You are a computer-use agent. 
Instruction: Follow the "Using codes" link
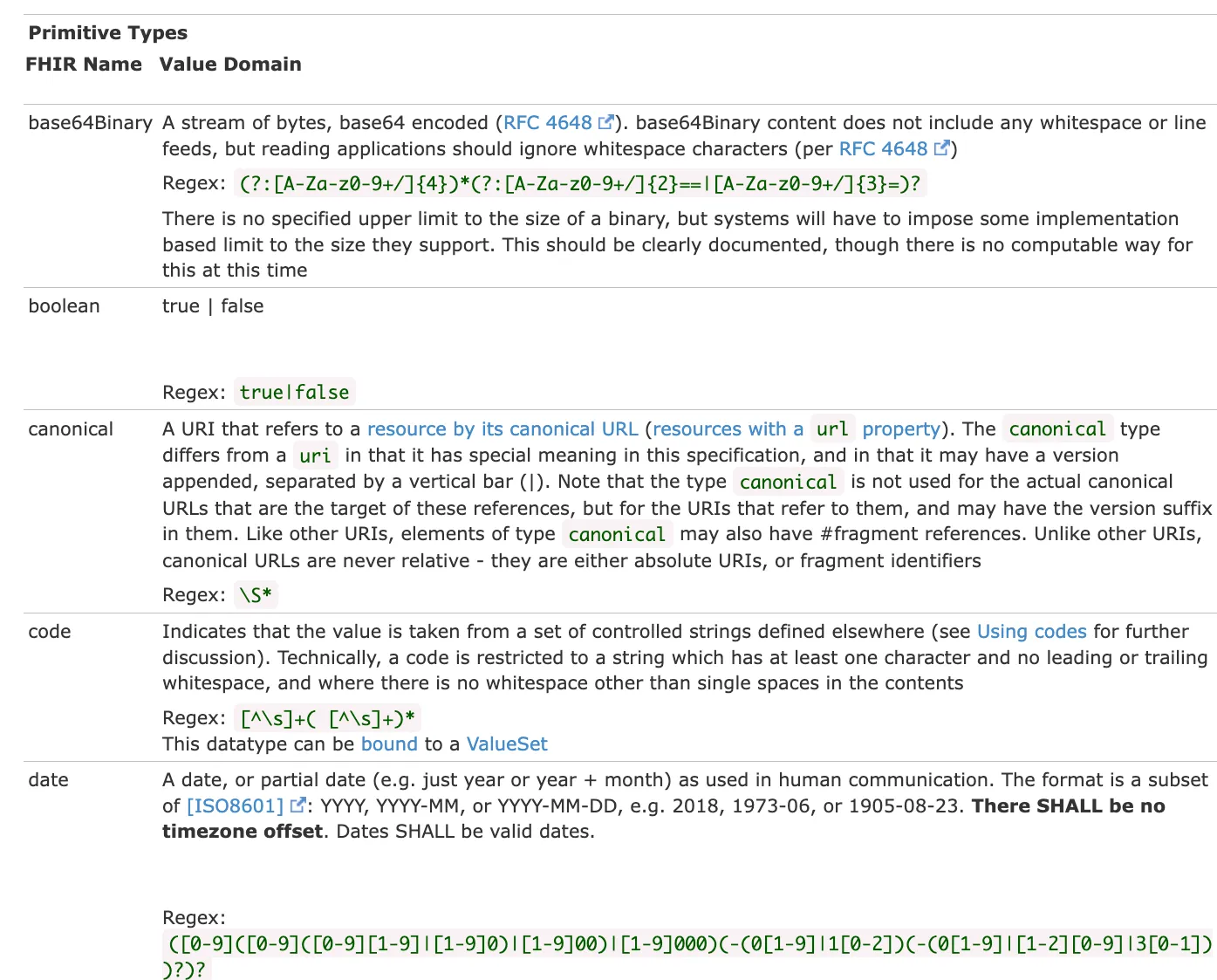(x=1031, y=632)
